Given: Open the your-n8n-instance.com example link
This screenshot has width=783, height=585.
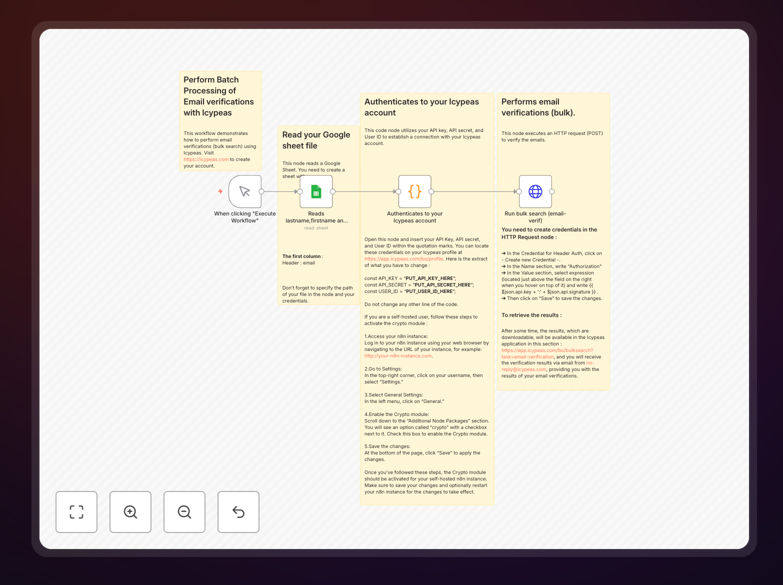Looking at the screenshot, I should coord(398,356).
